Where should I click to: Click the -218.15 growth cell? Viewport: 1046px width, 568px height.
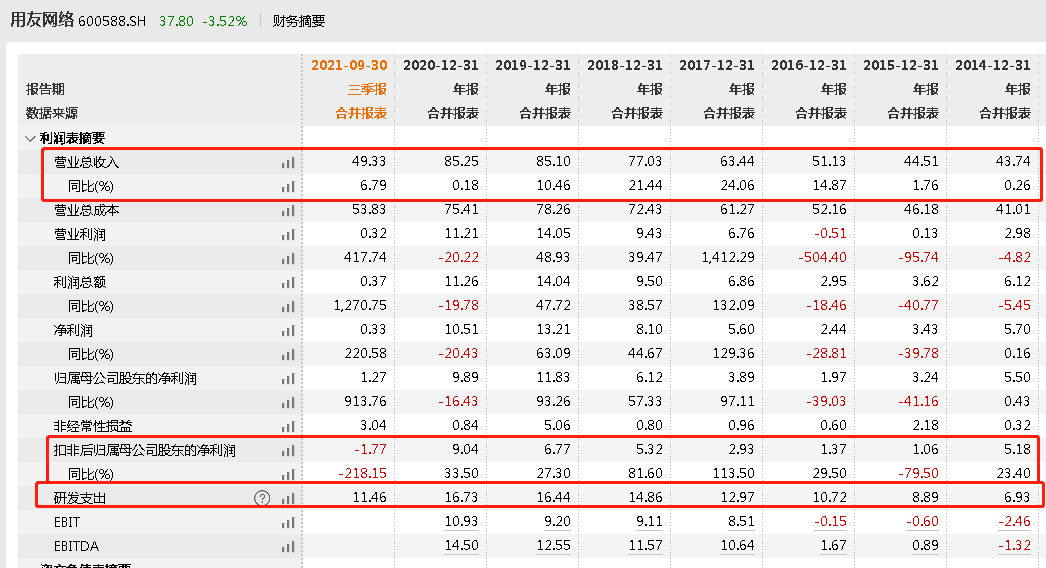362,473
